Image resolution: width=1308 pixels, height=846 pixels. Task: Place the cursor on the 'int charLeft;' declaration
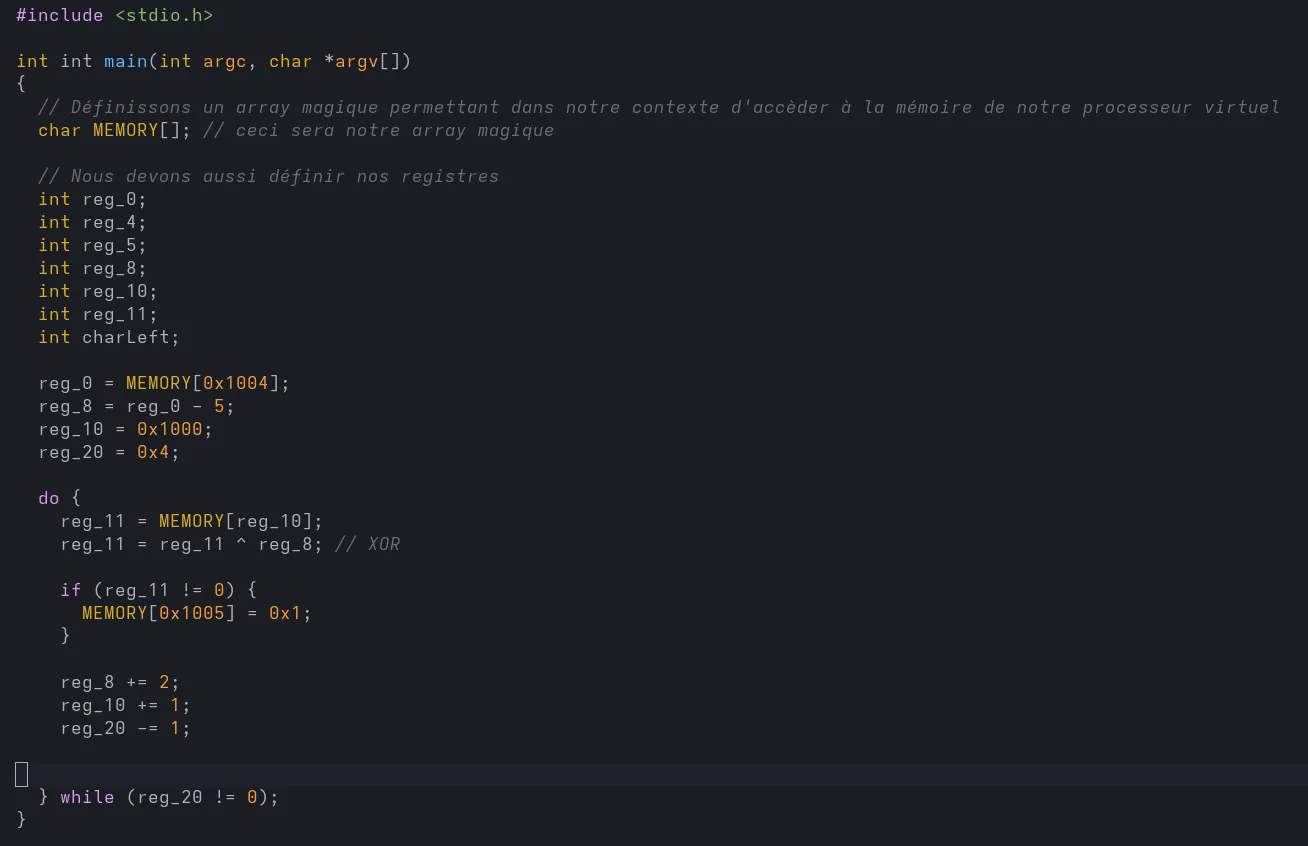coord(108,337)
